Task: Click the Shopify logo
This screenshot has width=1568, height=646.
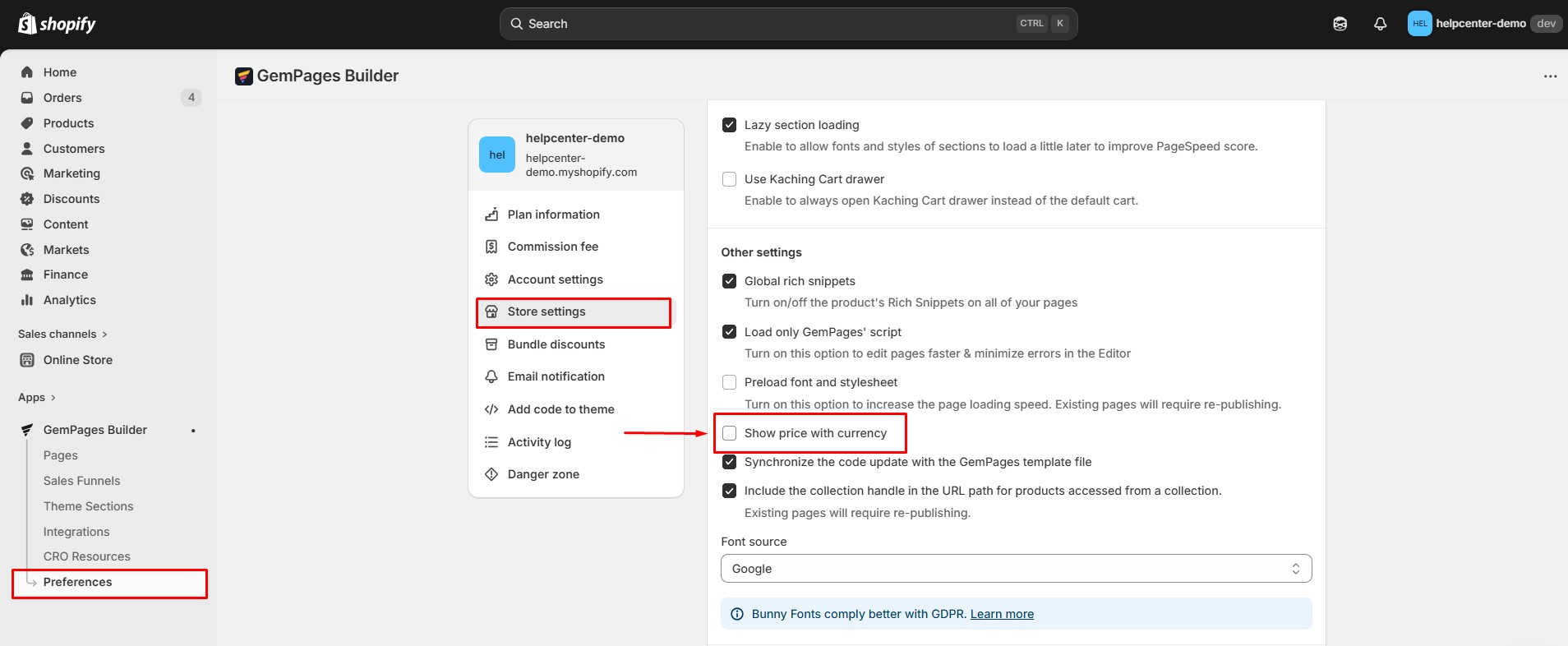Action: coord(57,24)
